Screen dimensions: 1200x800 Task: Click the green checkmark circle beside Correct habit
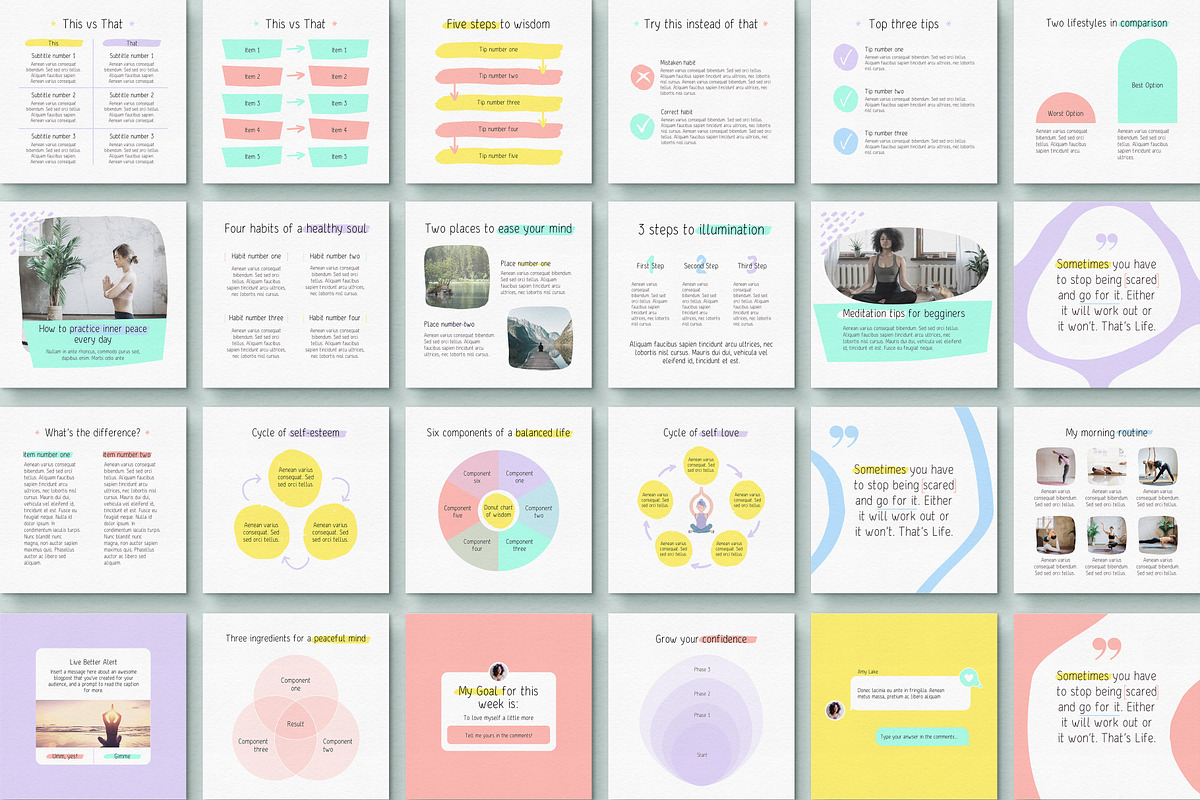[x=642, y=126]
